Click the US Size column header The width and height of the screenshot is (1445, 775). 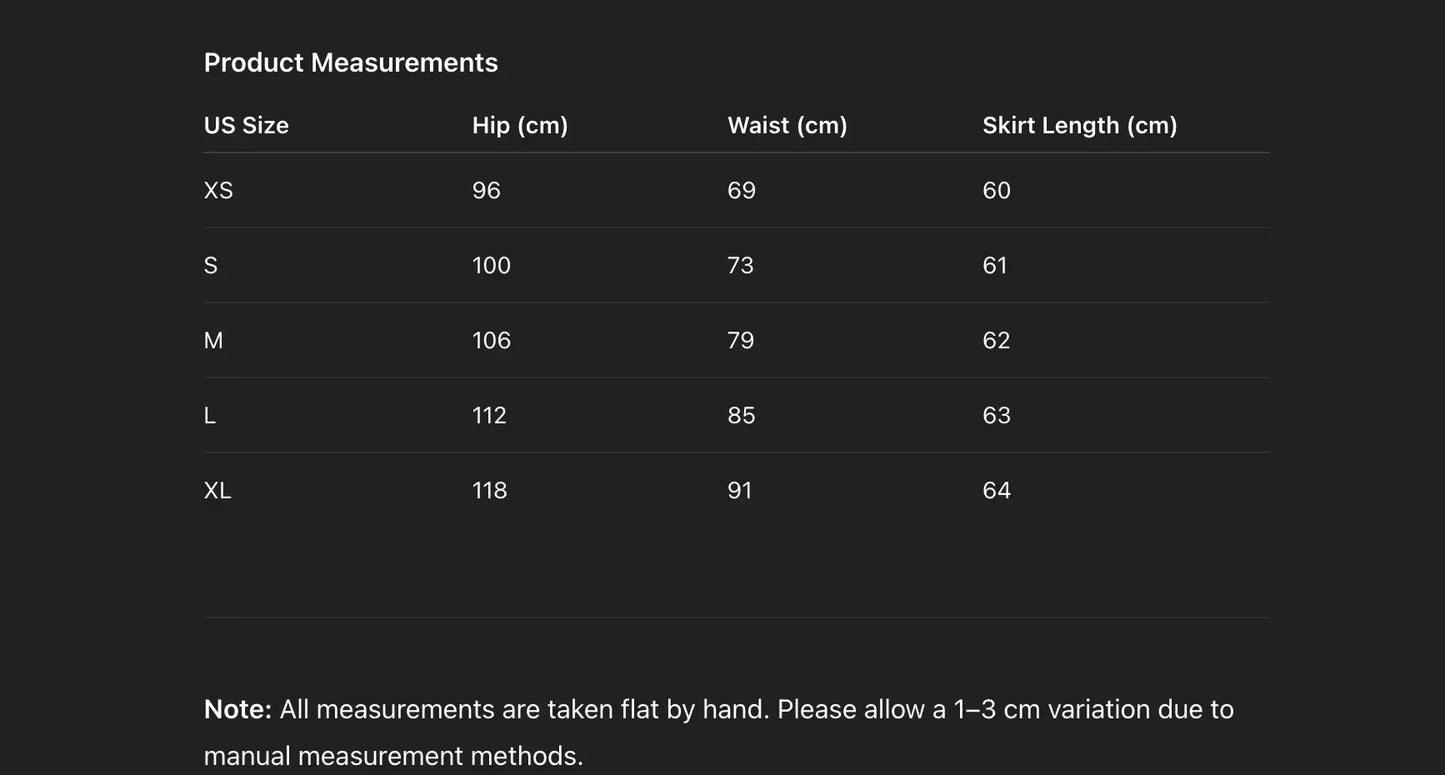(246, 125)
